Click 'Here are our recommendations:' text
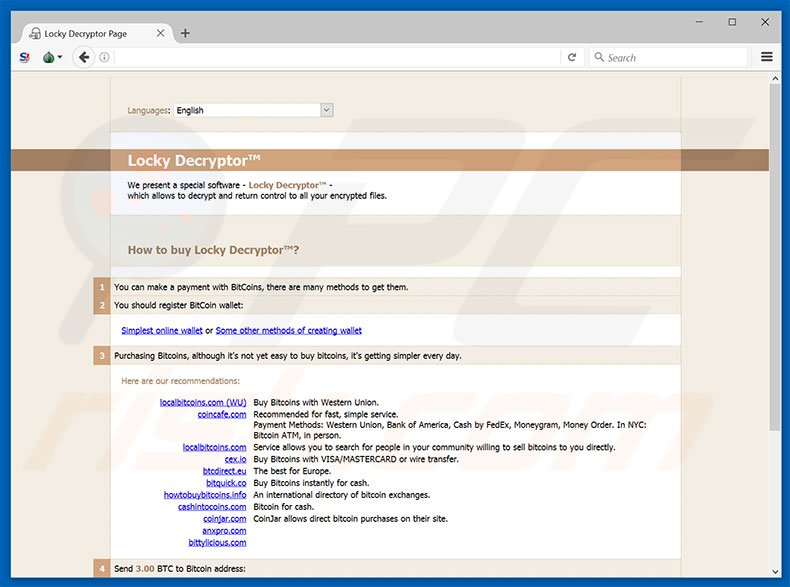 (180, 381)
